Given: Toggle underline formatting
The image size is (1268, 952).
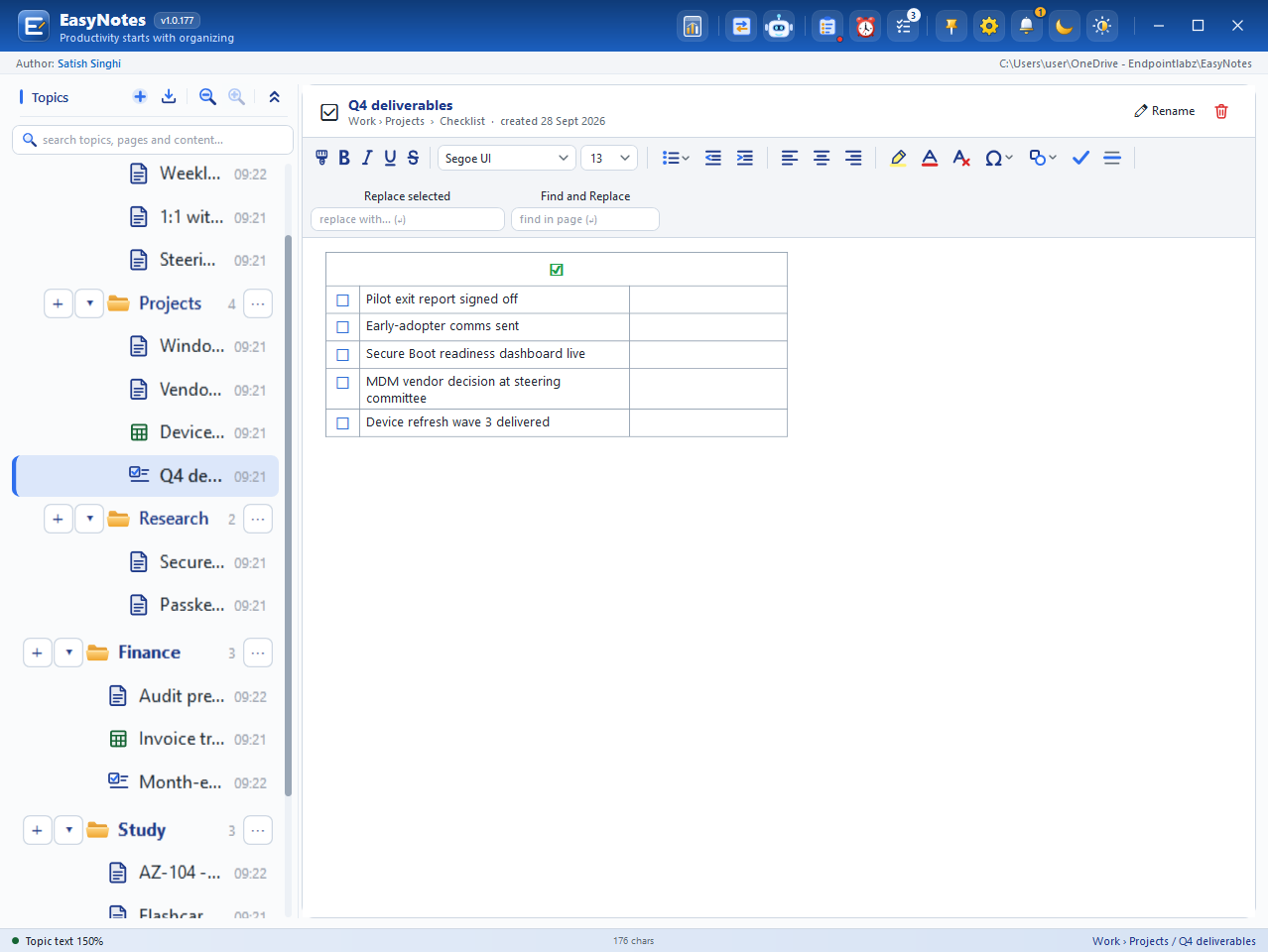Looking at the screenshot, I should 390,158.
